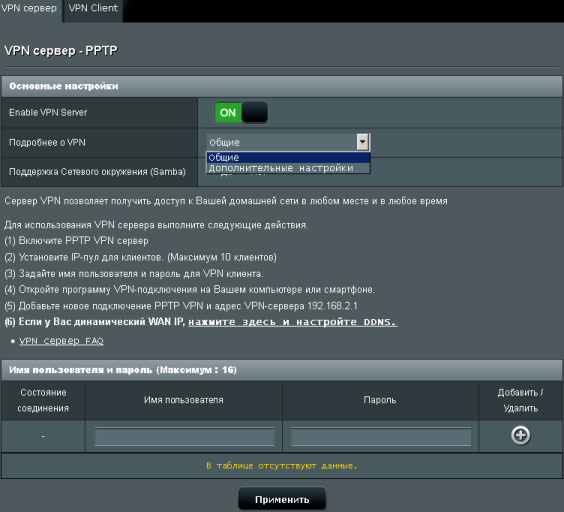Image resolution: width=564 pixels, height=512 pixels.
Task: Click the Применить button
Action: coord(282,499)
